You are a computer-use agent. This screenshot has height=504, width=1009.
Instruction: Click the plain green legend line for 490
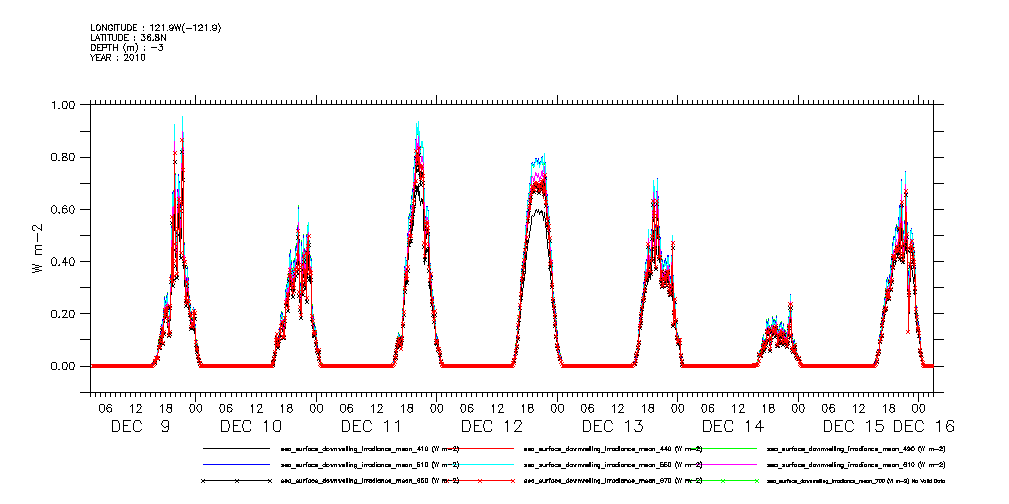[723, 448]
